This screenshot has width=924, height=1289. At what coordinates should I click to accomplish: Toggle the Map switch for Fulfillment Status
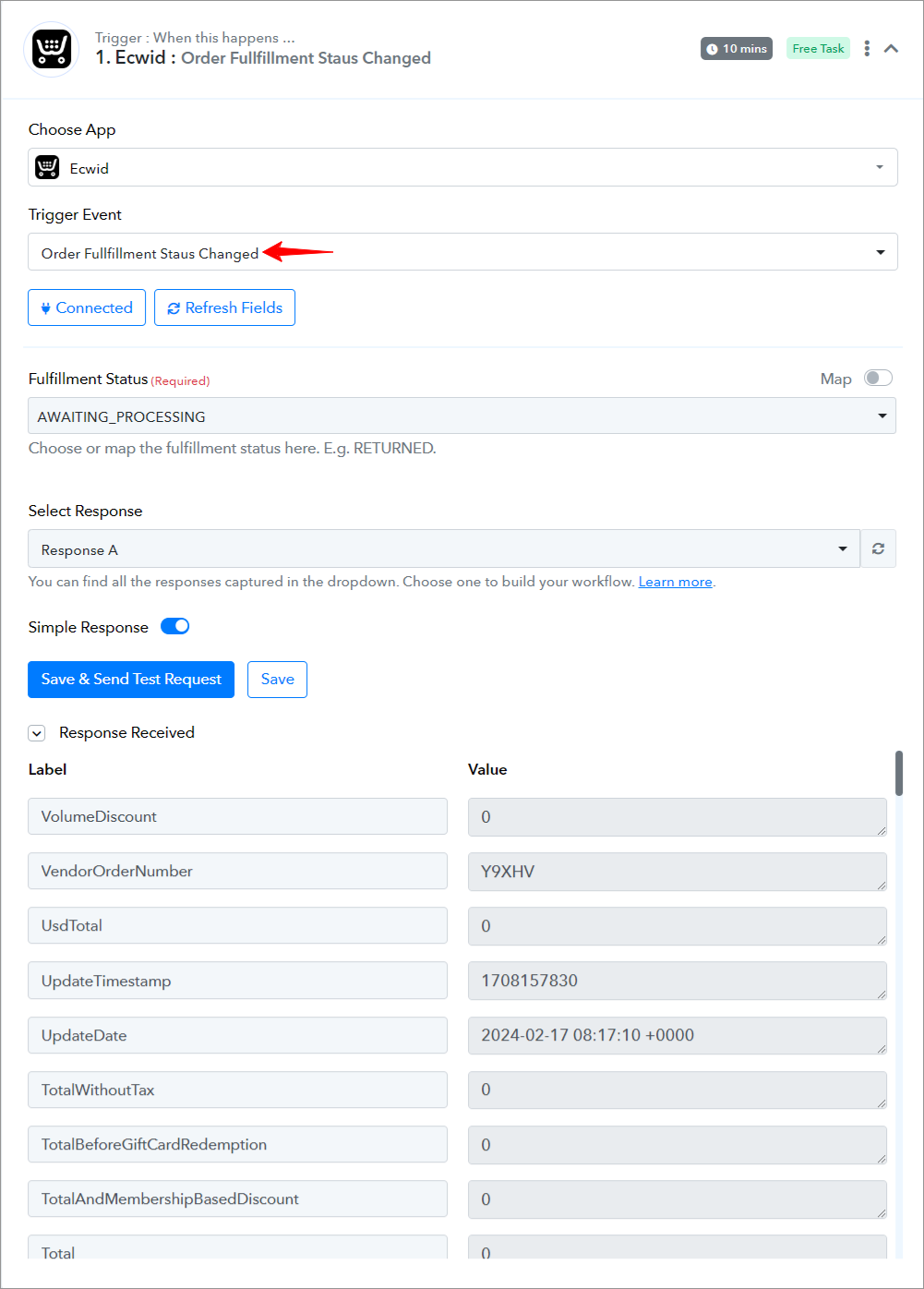pyautogui.click(x=878, y=378)
